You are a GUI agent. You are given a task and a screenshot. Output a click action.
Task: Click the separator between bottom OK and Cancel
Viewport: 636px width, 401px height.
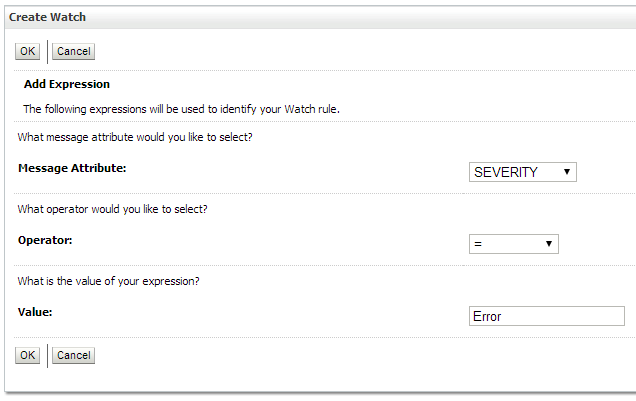point(47,355)
